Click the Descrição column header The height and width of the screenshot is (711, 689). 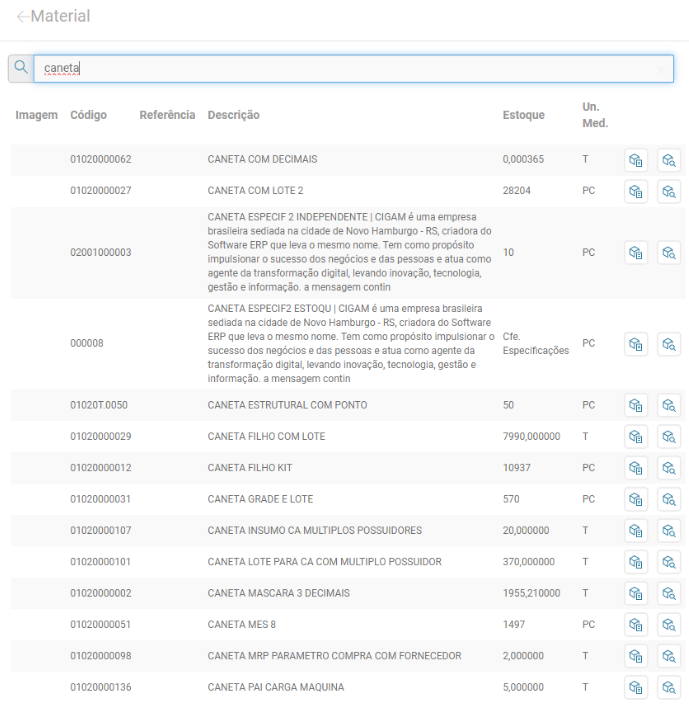(233, 115)
